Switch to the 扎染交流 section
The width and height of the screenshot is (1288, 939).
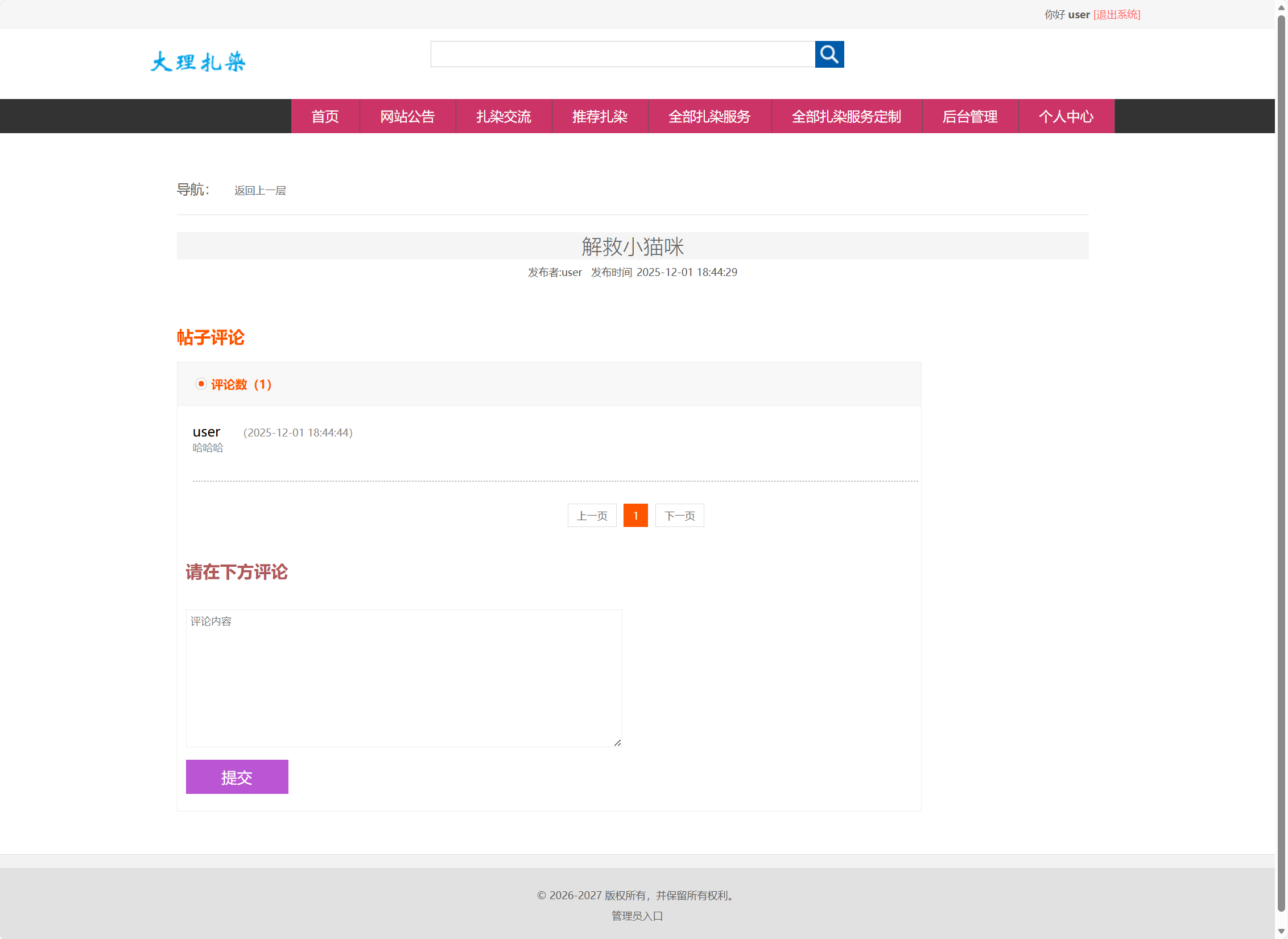(x=503, y=116)
